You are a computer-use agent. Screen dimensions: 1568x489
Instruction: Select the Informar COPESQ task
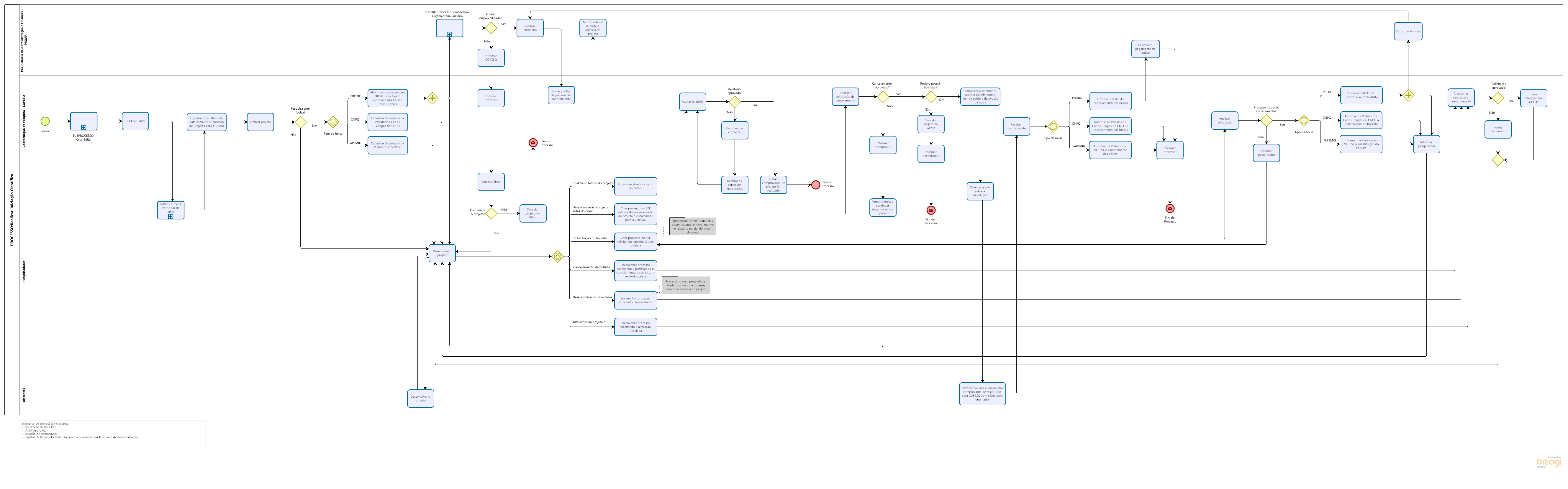[x=491, y=58]
